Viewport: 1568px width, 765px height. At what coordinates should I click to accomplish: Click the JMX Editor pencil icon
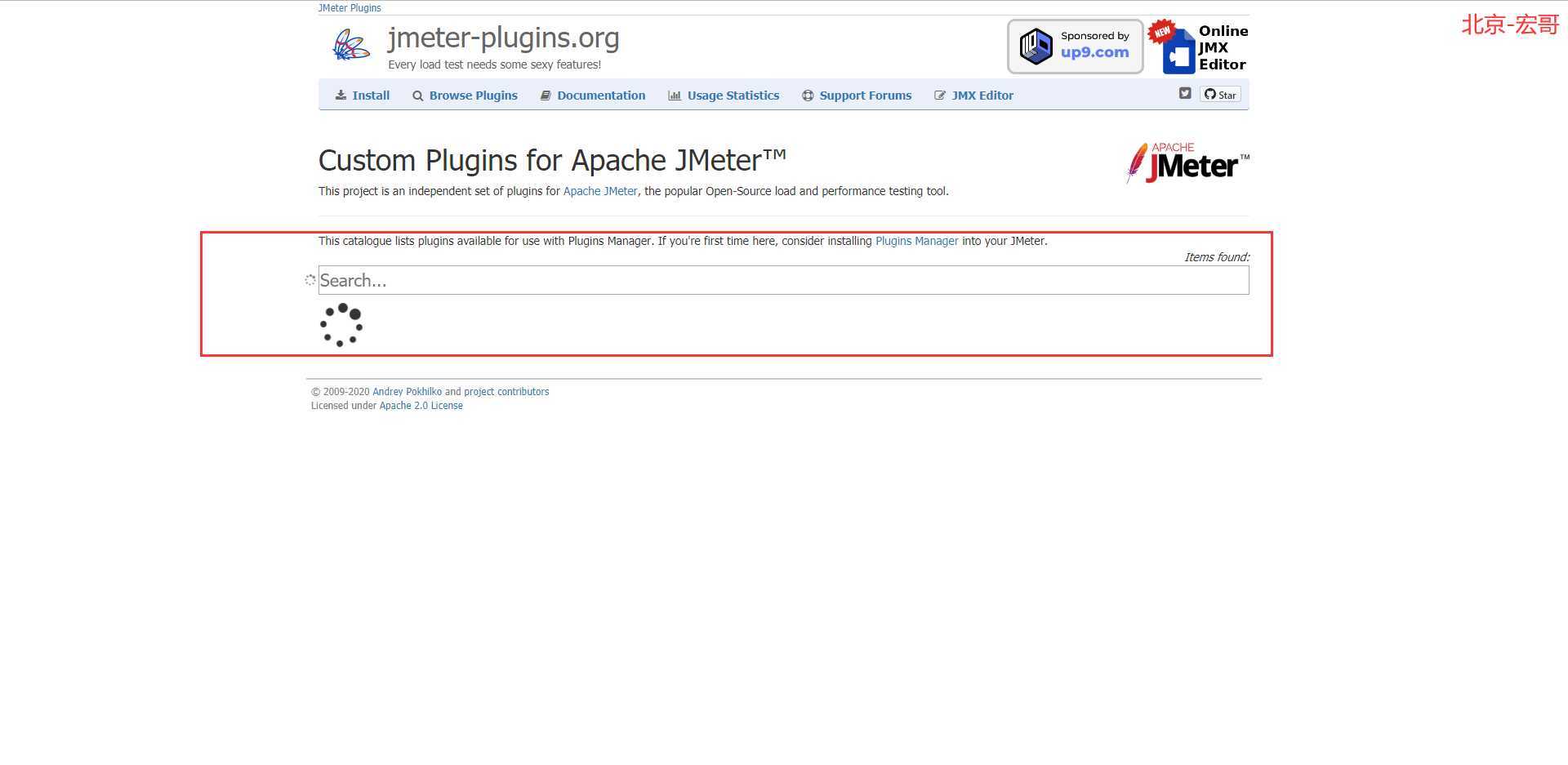940,96
